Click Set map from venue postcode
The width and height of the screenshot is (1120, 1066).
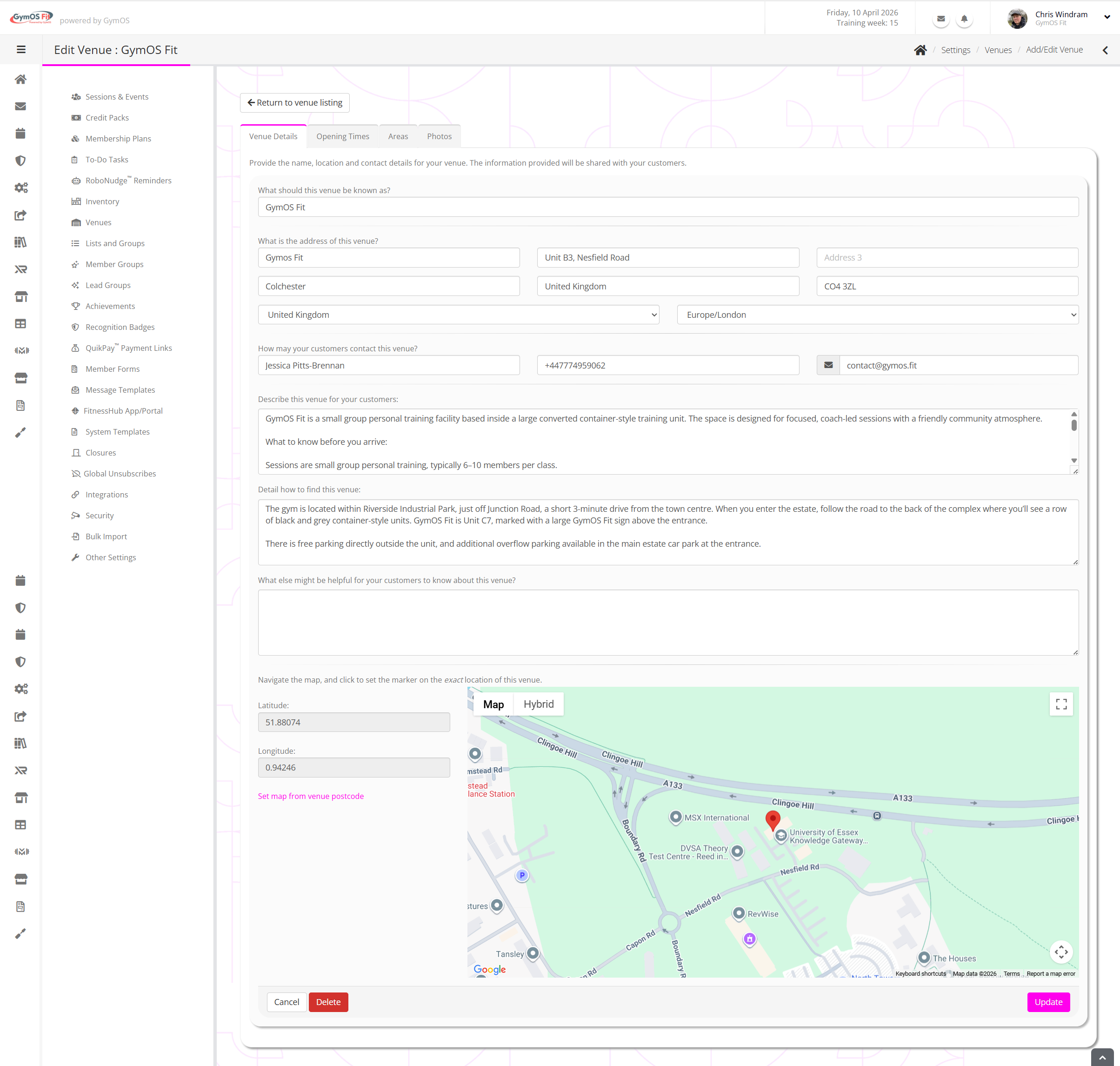(x=311, y=796)
